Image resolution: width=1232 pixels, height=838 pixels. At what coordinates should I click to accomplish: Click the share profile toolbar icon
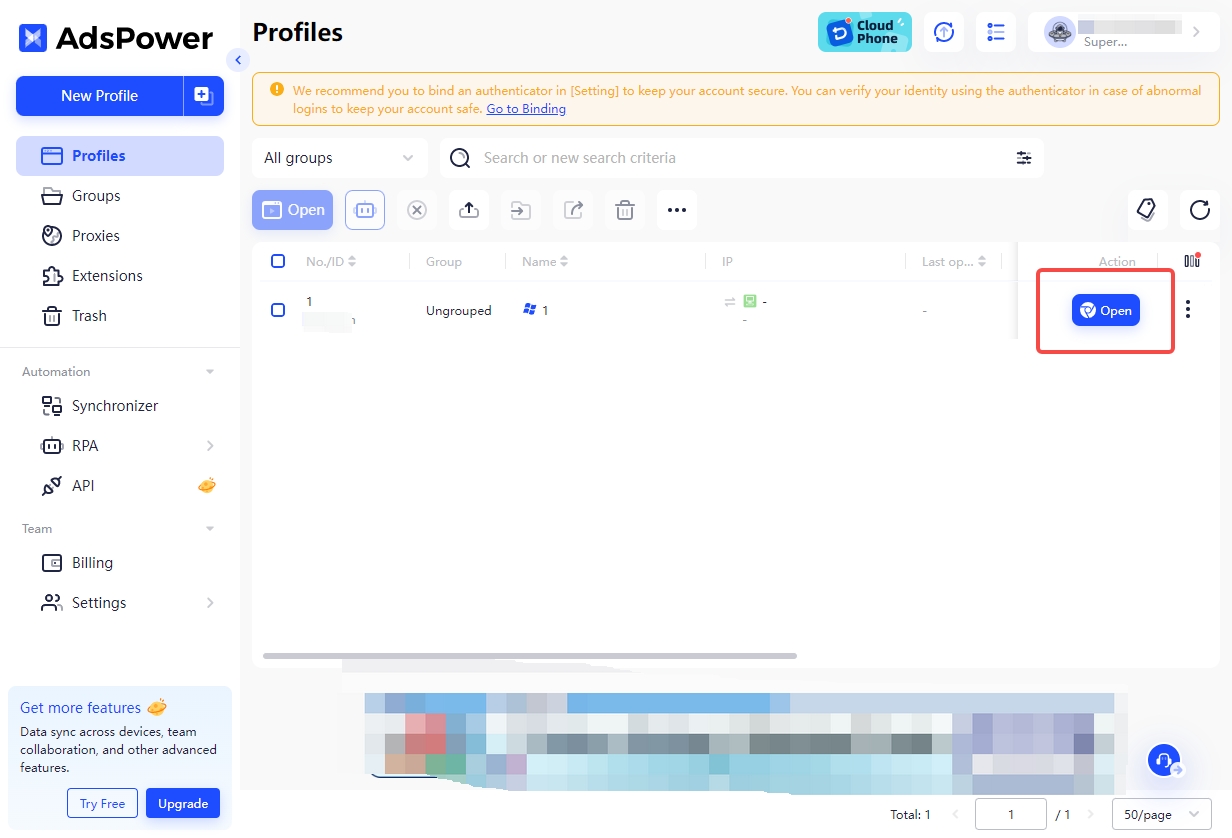[573, 210]
